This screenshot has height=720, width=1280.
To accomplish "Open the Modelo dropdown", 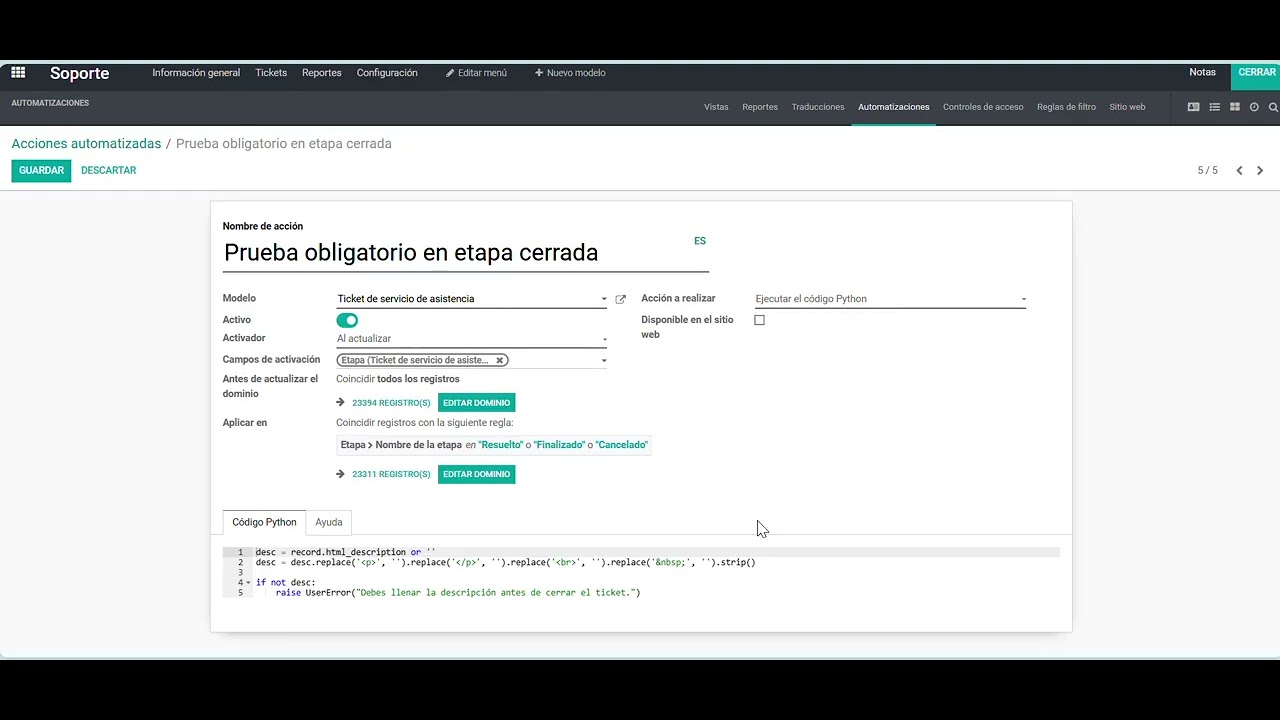I will coord(472,299).
